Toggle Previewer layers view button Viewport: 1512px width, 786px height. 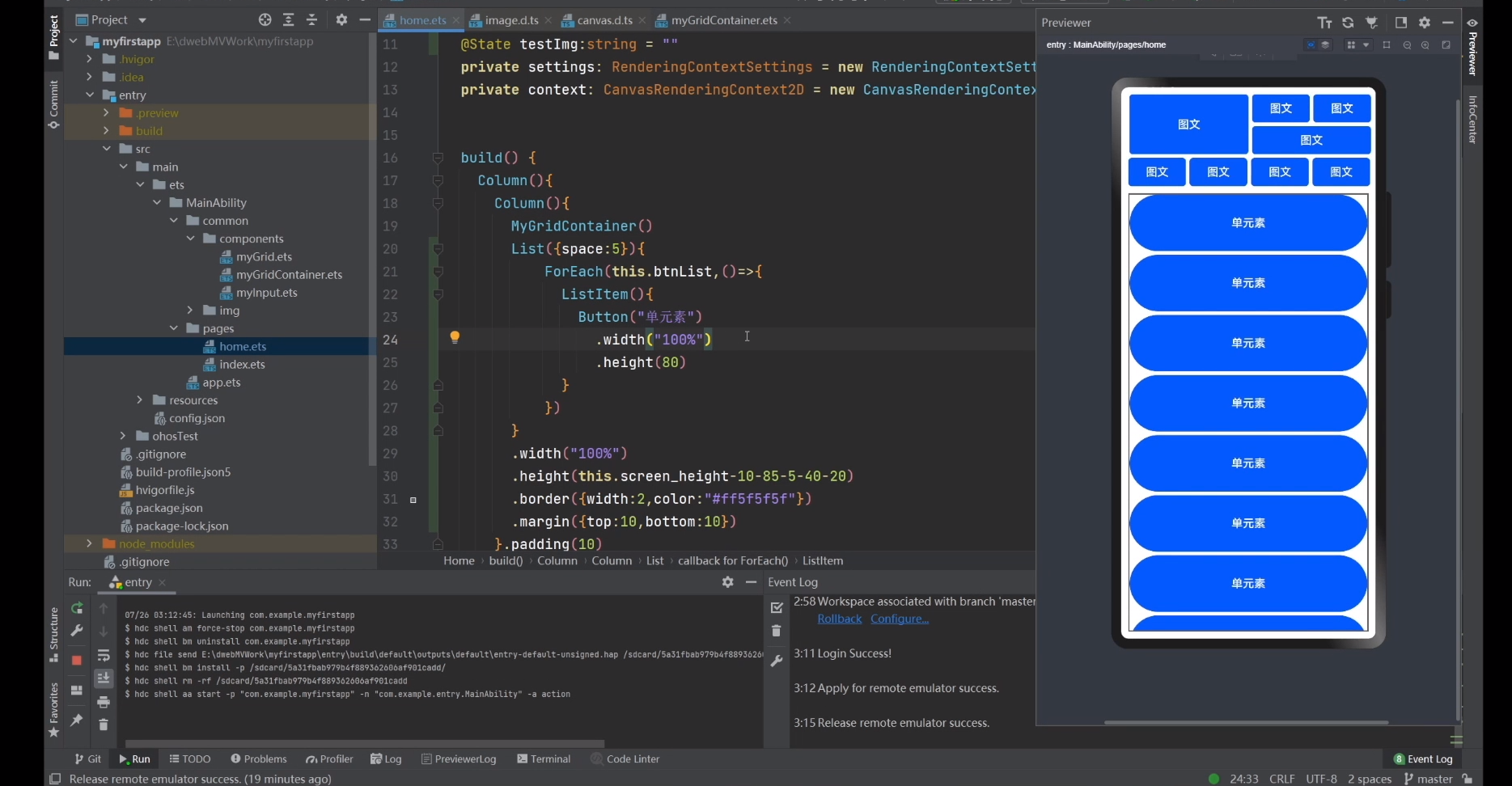coord(1325,45)
